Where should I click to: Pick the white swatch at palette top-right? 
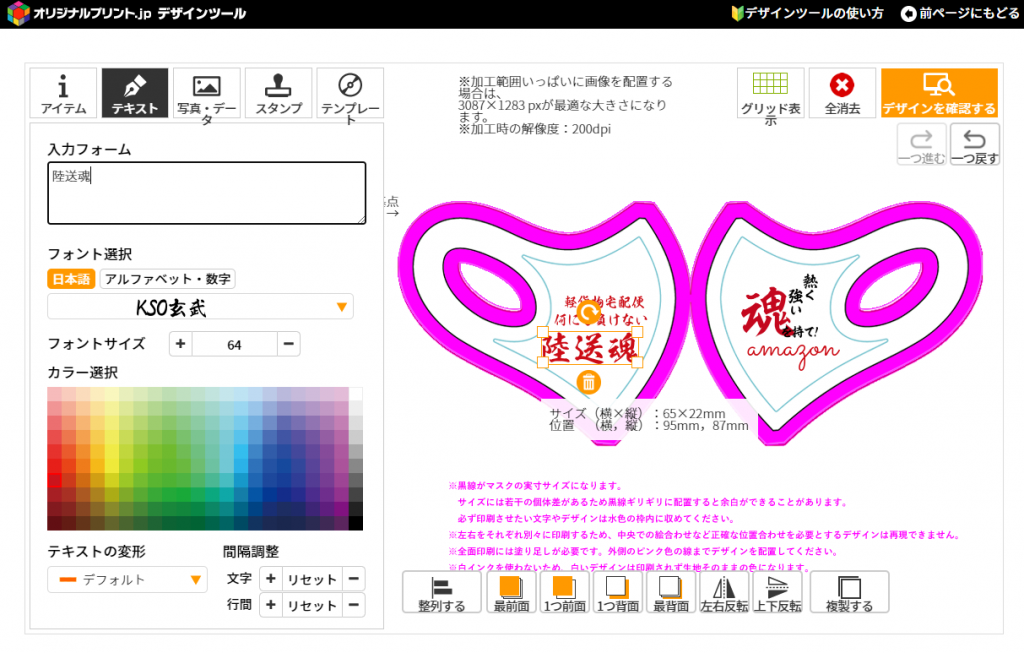(355, 394)
